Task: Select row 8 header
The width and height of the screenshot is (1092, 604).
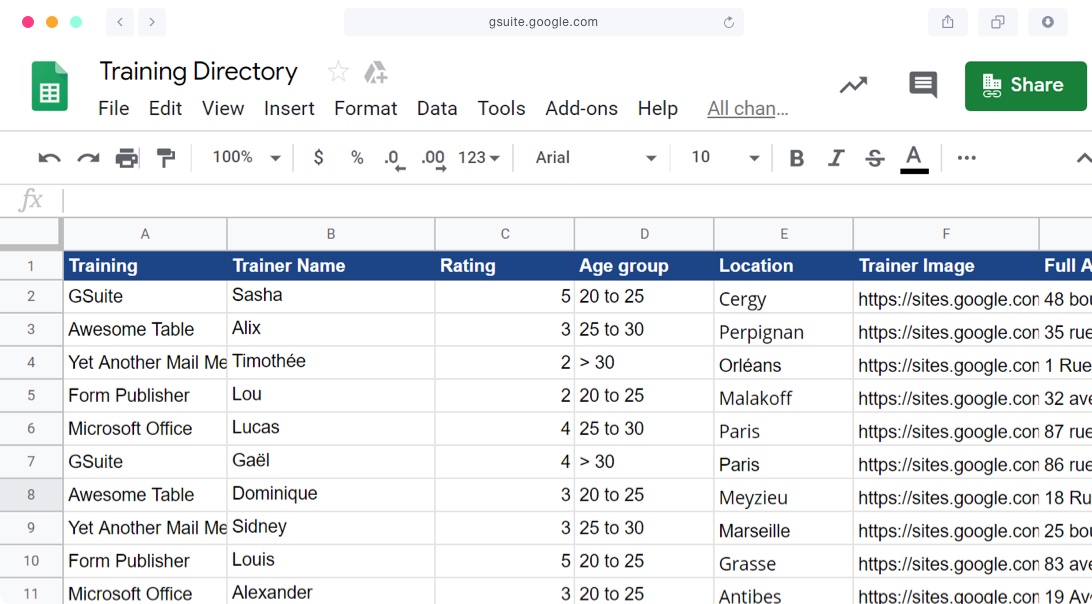Action: tap(31, 495)
